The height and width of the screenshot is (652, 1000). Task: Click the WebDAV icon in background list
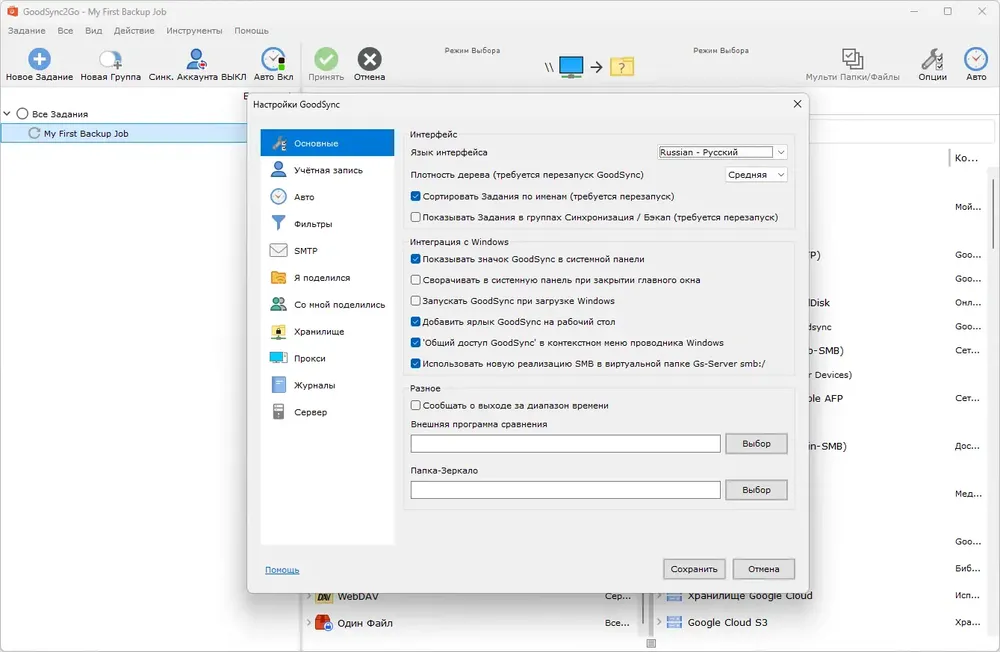tap(324, 596)
